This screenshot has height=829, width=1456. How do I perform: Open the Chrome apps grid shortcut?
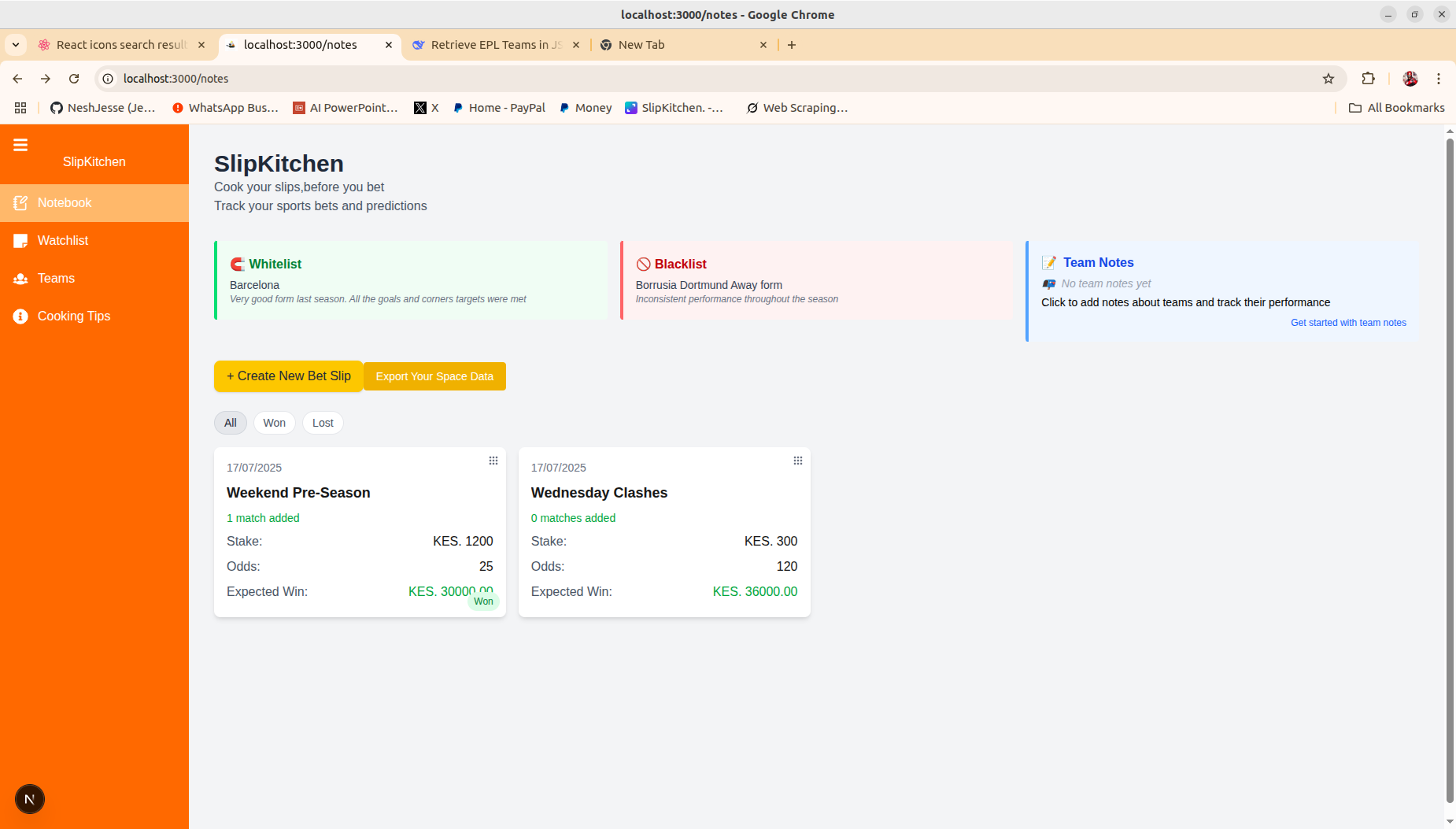20,108
